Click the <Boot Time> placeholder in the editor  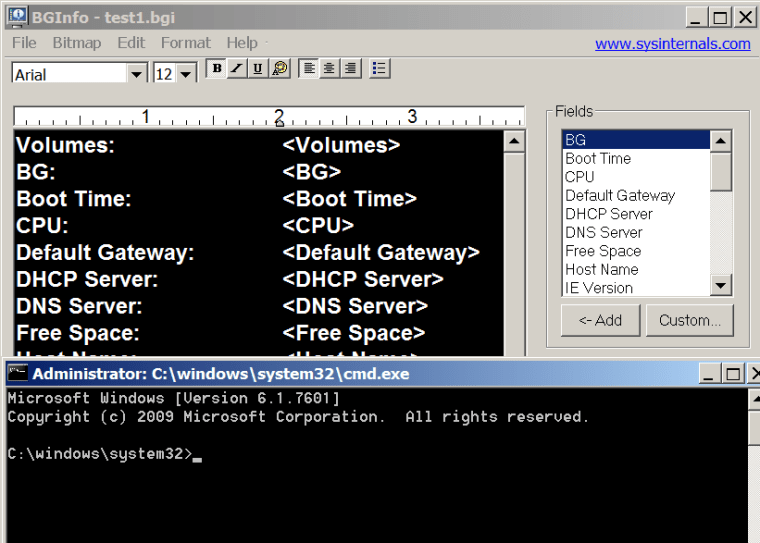tap(349, 198)
